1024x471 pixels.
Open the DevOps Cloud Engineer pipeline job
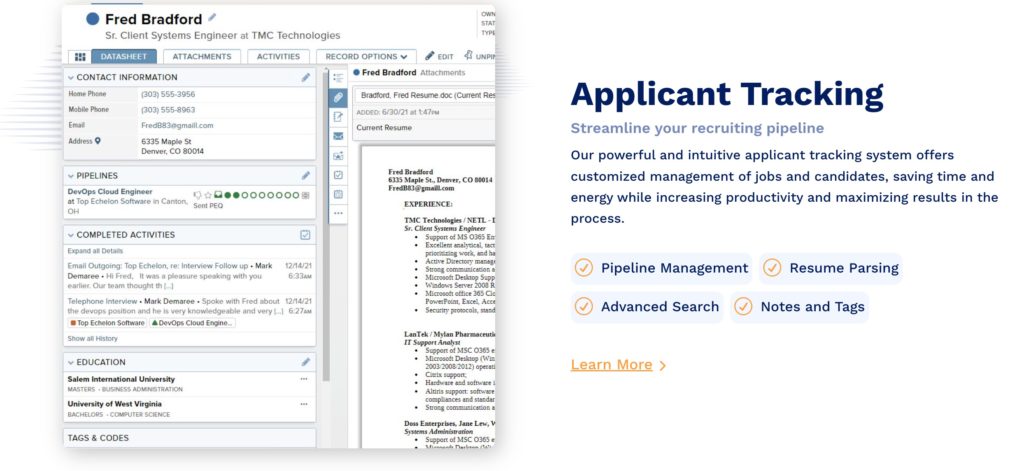coord(110,191)
